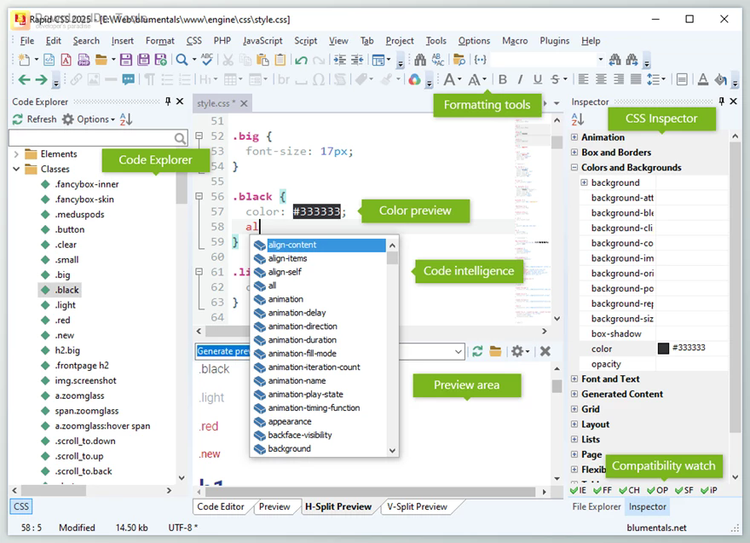Close the Code Explorer panel
This screenshot has width=750, height=543.
pyautogui.click(x=180, y=101)
